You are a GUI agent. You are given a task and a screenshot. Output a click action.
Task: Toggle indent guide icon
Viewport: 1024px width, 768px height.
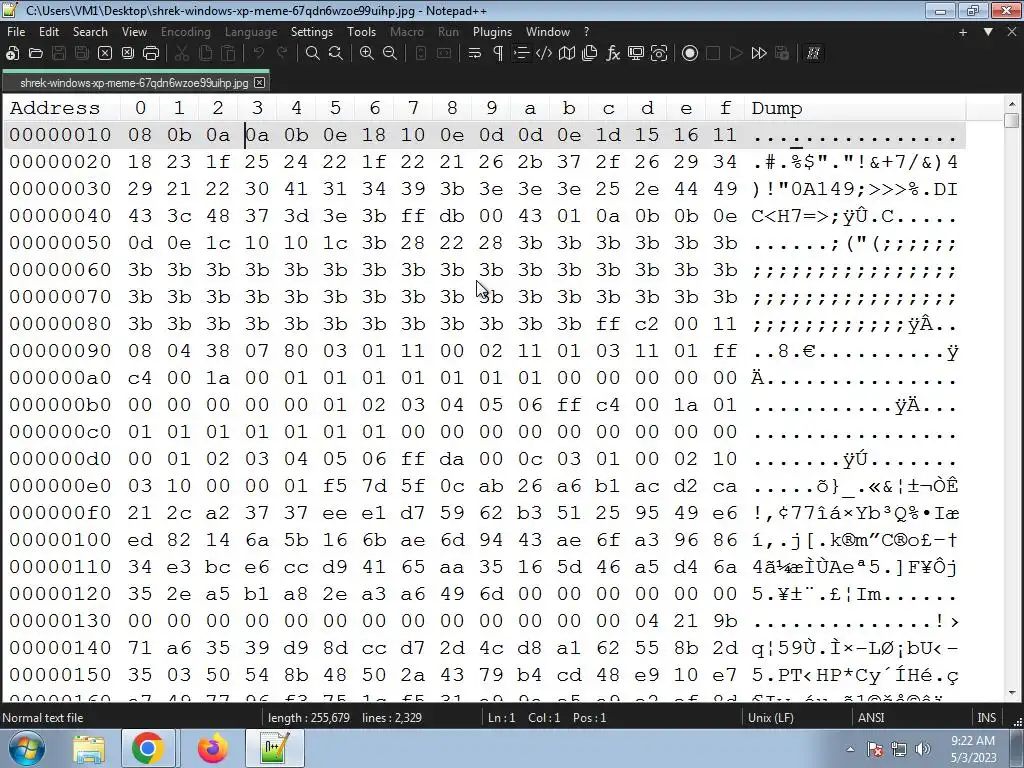[520, 54]
